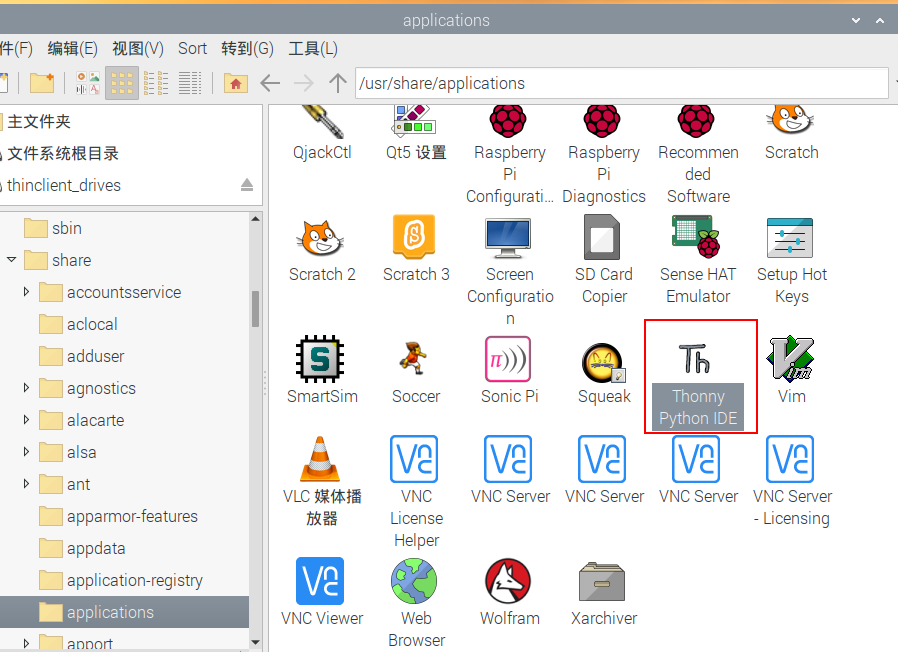
Task: Select the Wolfram application icon
Action: (508, 581)
